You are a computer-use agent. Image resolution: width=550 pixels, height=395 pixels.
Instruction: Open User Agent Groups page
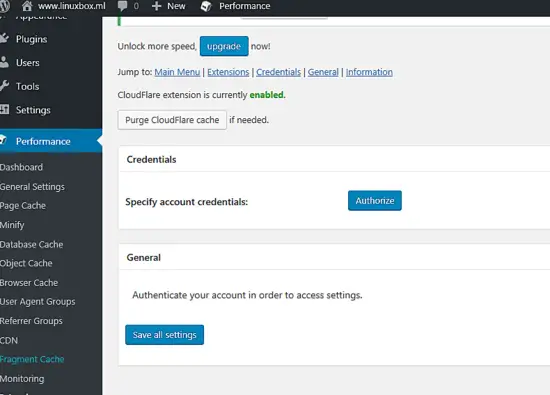point(38,302)
